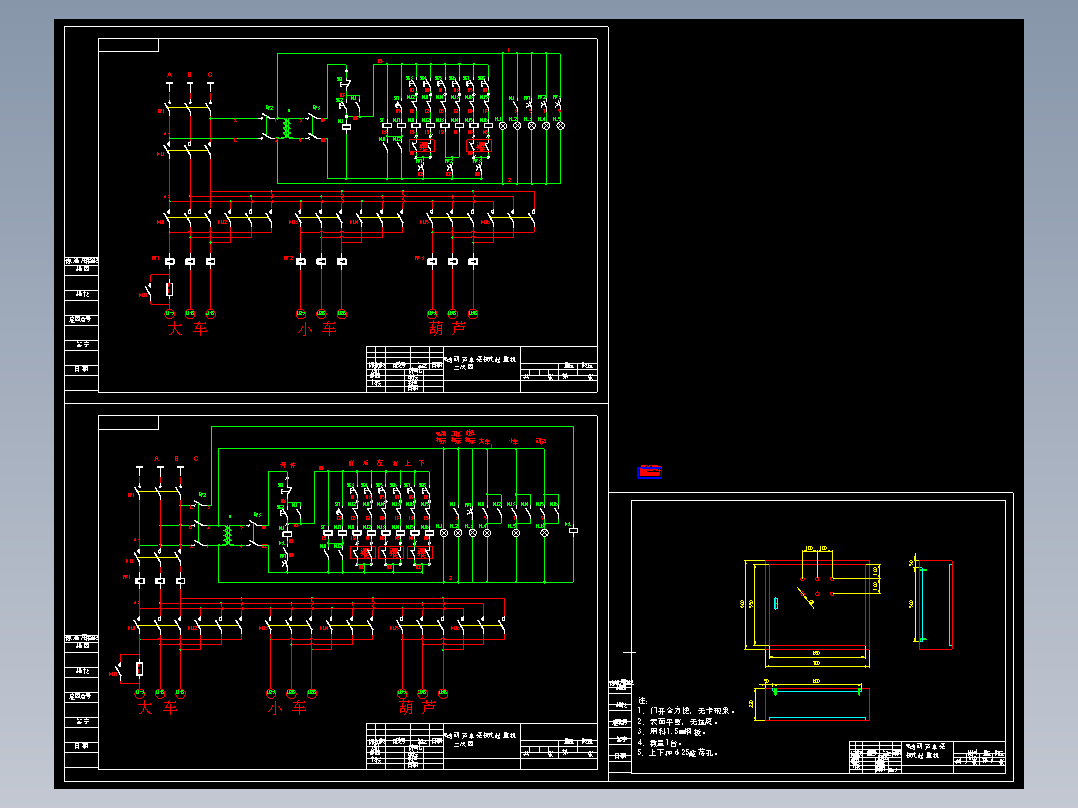
Task: Select the "小车" label in the lower schematic
Action: click(x=287, y=707)
